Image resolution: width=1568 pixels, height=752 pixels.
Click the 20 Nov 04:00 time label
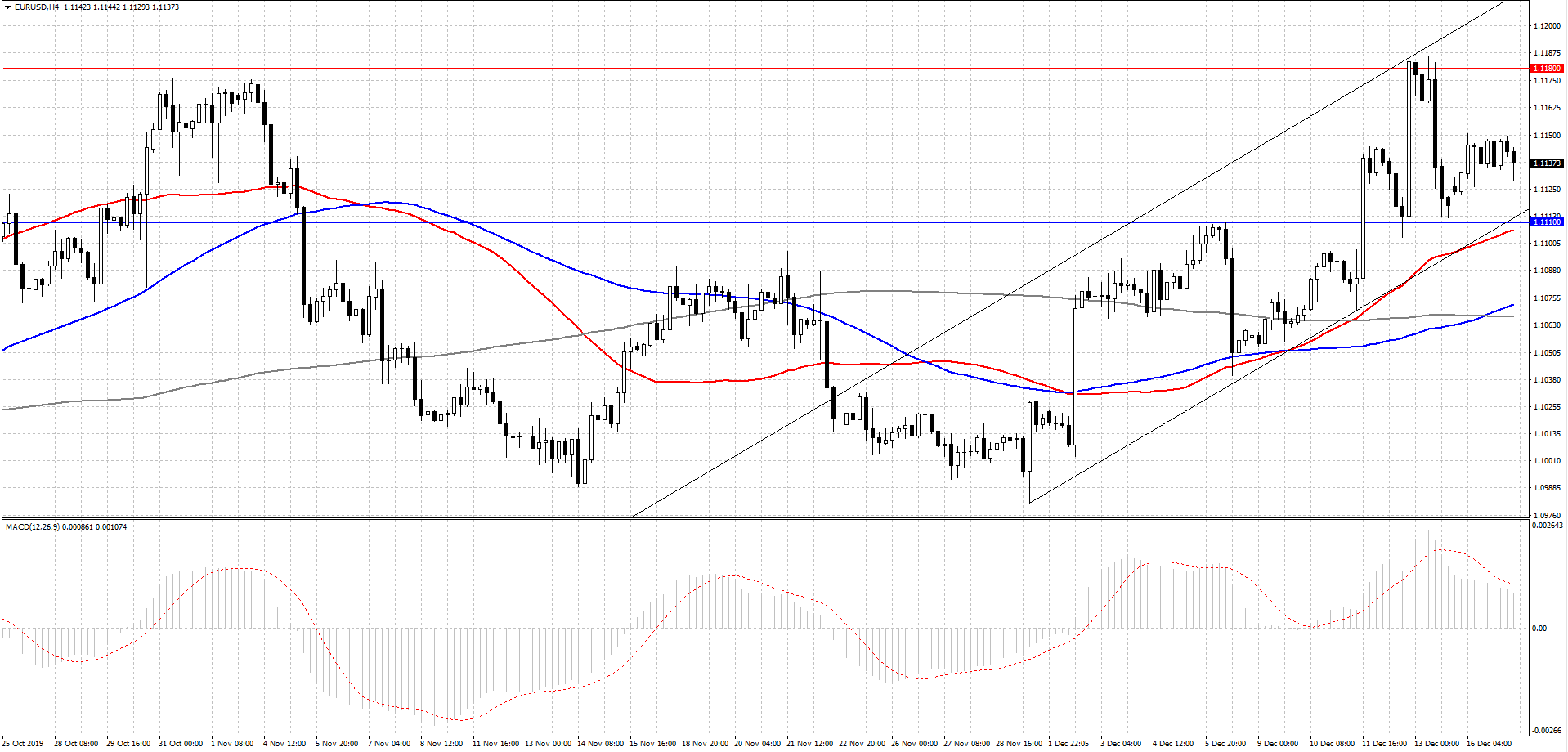click(757, 744)
